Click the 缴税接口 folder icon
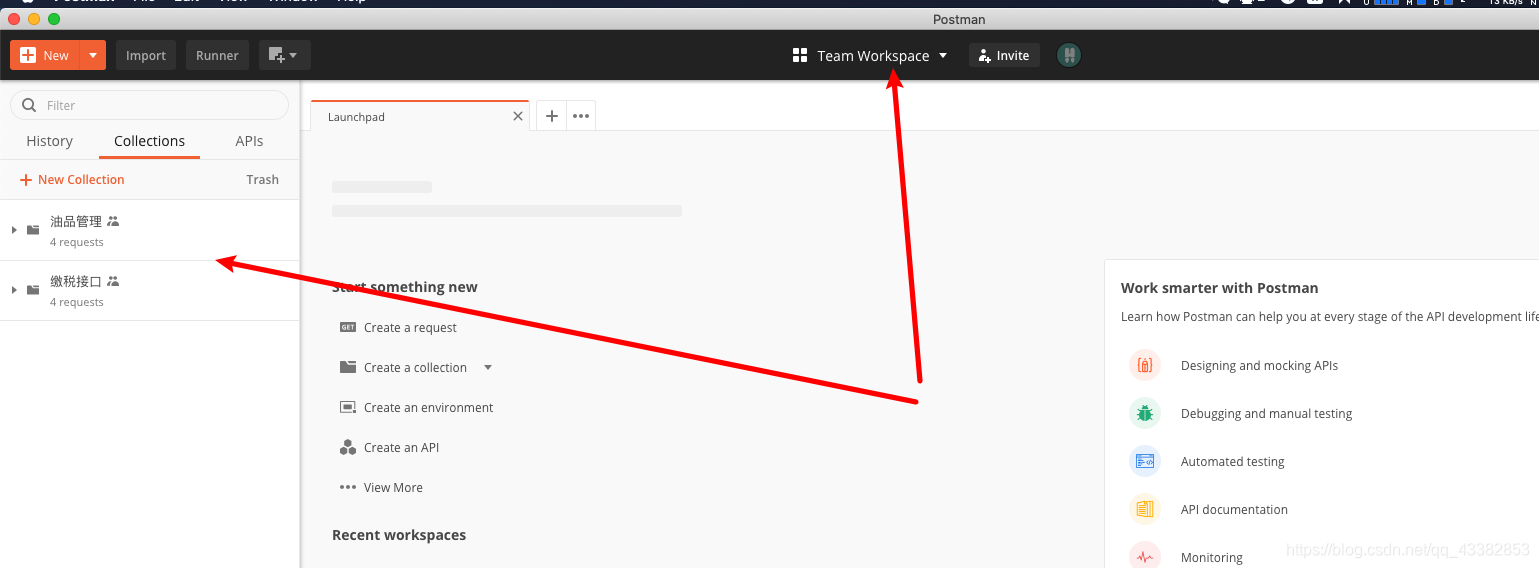 pos(33,290)
